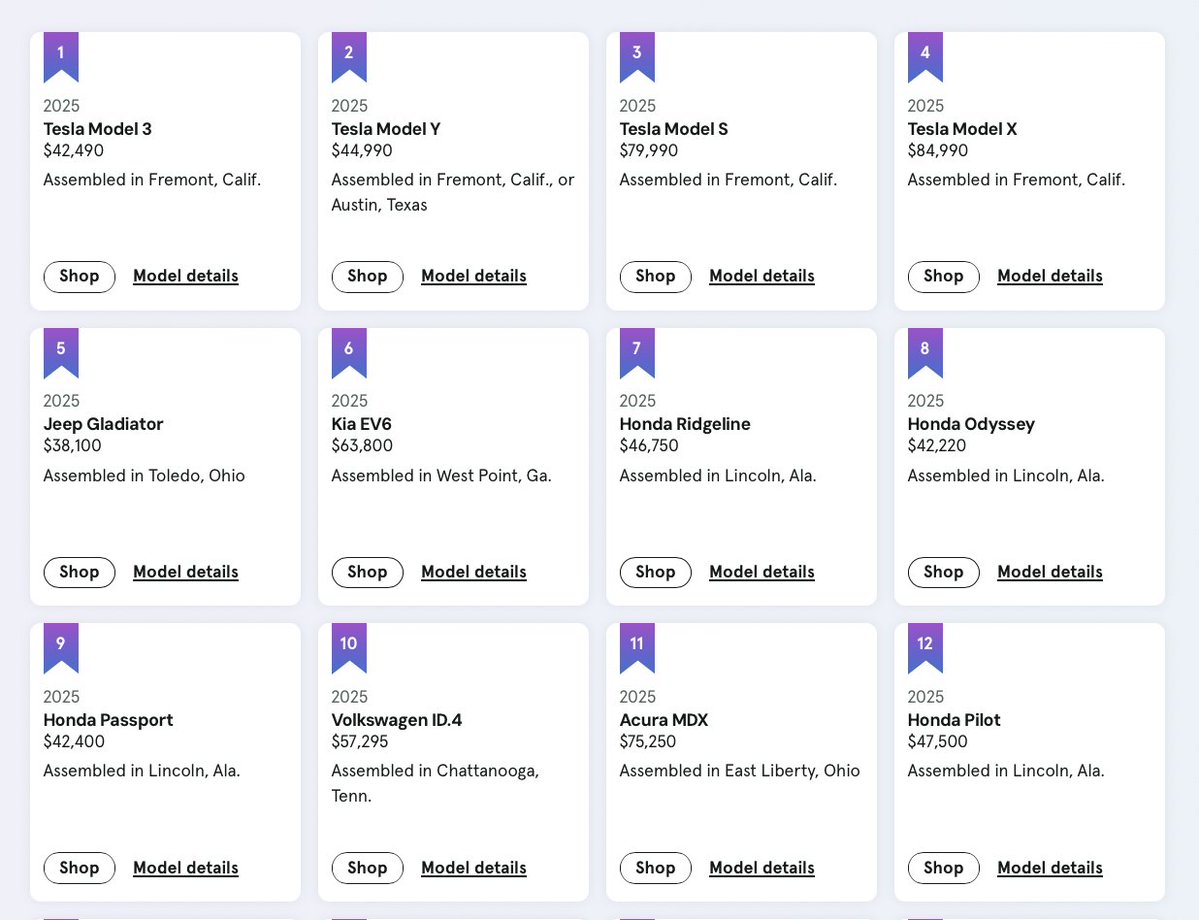Click the rank 7 ribbon badge
Image resolution: width=1199 pixels, height=920 pixels.
click(637, 353)
